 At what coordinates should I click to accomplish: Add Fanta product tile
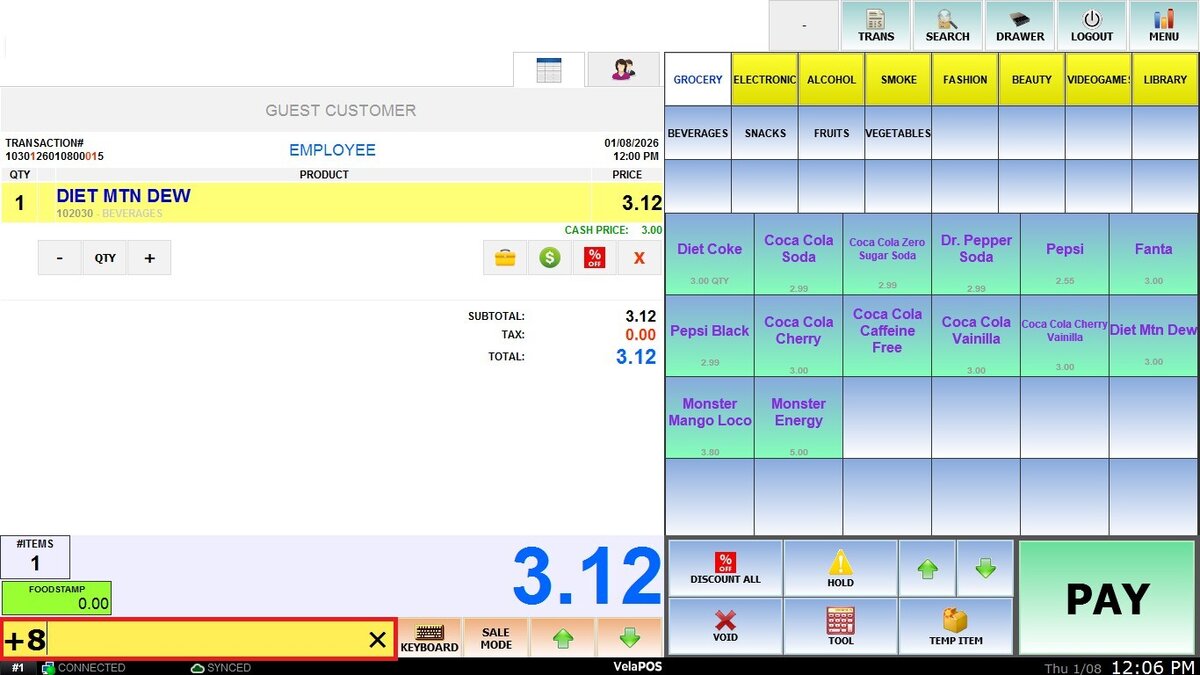click(x=1153, y=253)
